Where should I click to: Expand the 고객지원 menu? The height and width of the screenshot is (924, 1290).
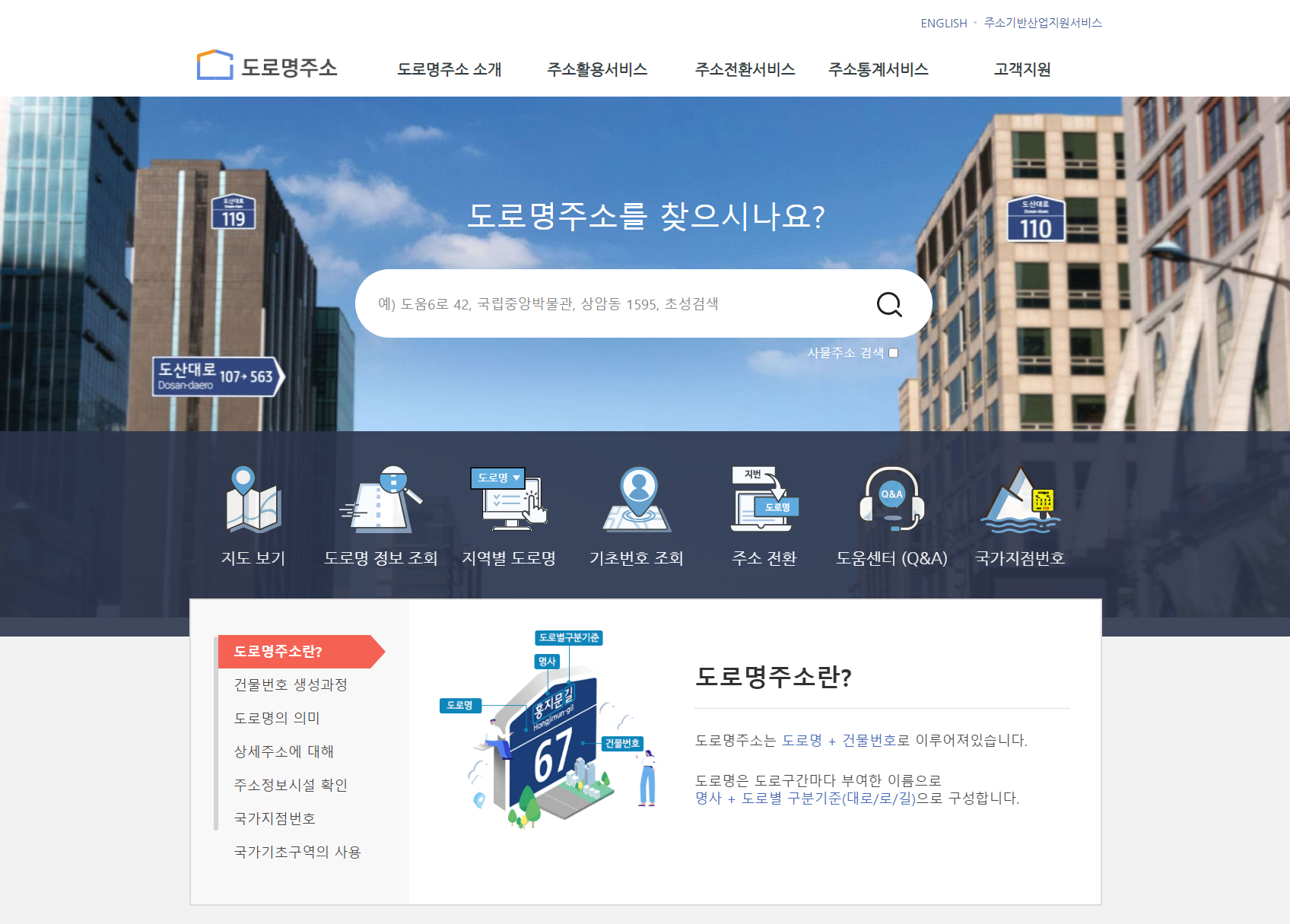(x=1022, y=69)
